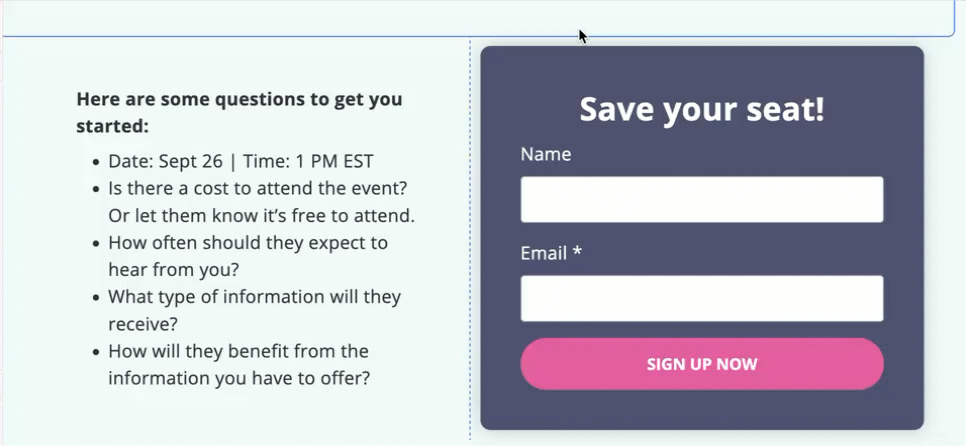Viewport: 966px width, 446px height.
Task: Click "information you have to offer?" line
Action: click(x=239, y=378)
